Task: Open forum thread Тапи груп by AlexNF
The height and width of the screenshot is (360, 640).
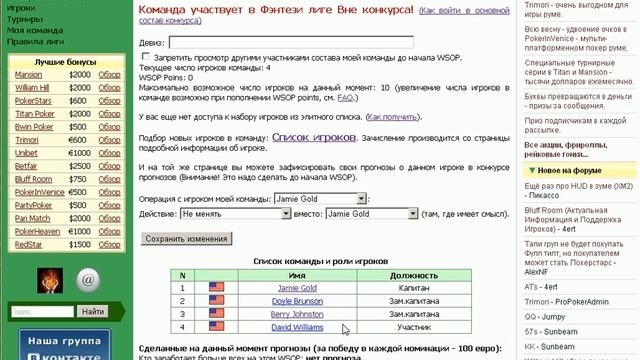Action: click(574, 258)
